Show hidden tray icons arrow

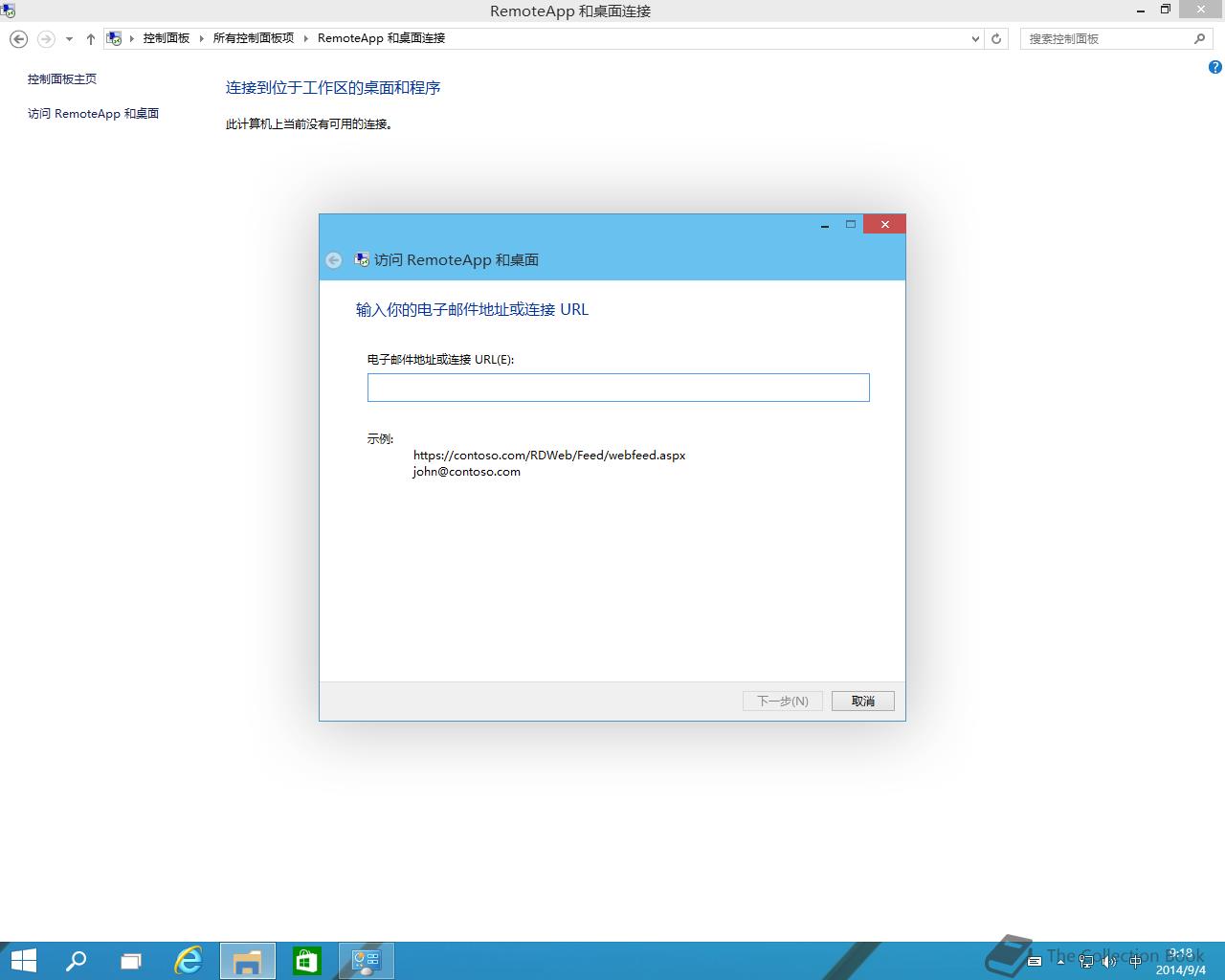coord(1060,962)
